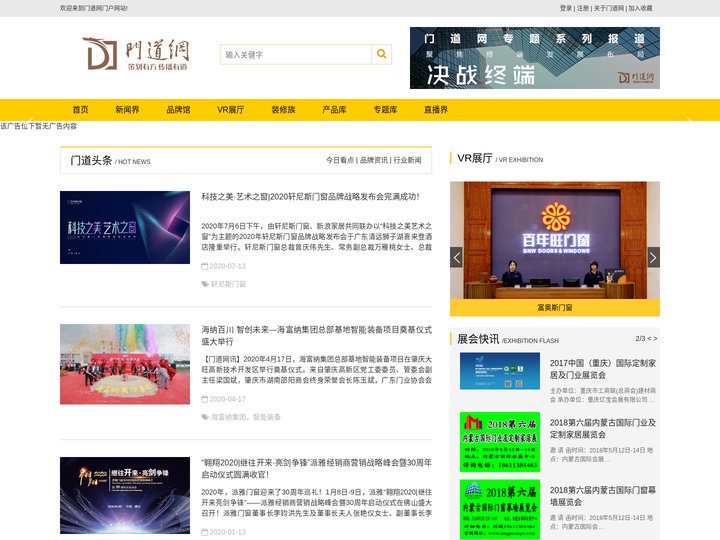Click calendar icon next to 2020-07-13

click(x=205, y=266)
